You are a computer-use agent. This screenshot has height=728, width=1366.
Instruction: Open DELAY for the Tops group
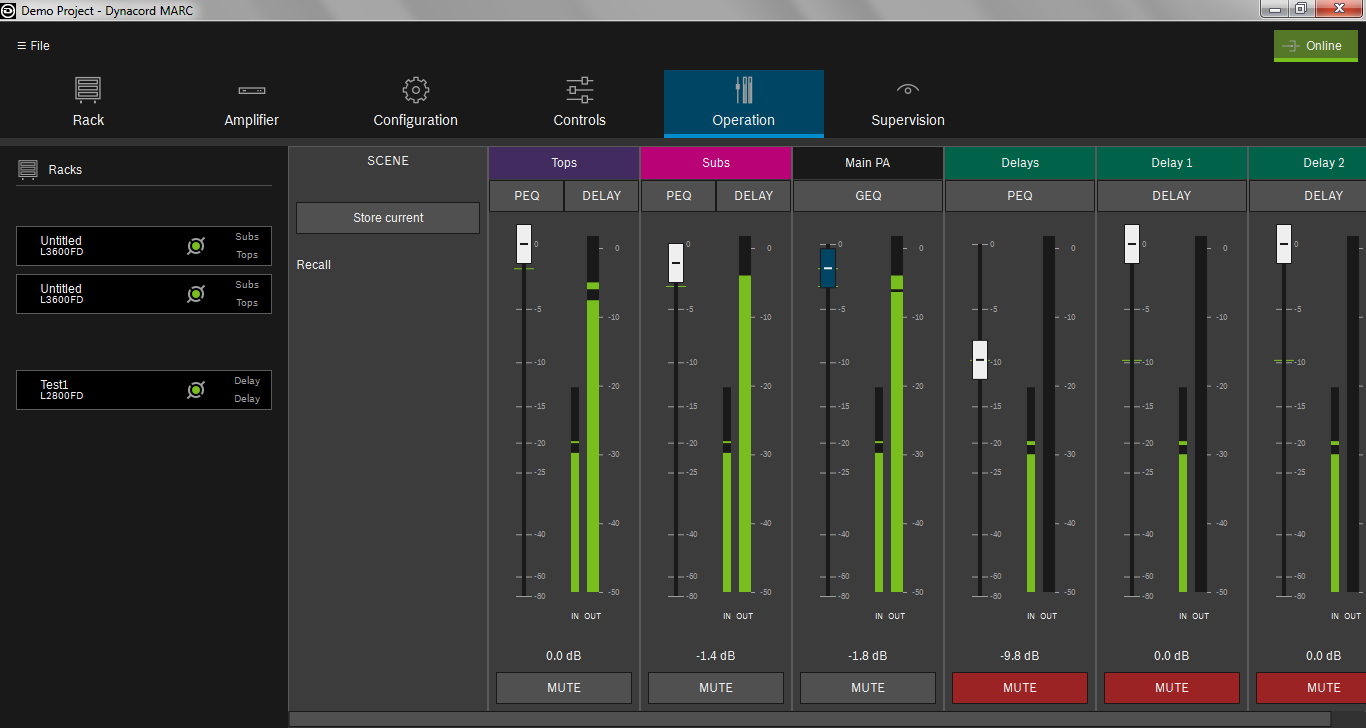click(x=602, y=196)
